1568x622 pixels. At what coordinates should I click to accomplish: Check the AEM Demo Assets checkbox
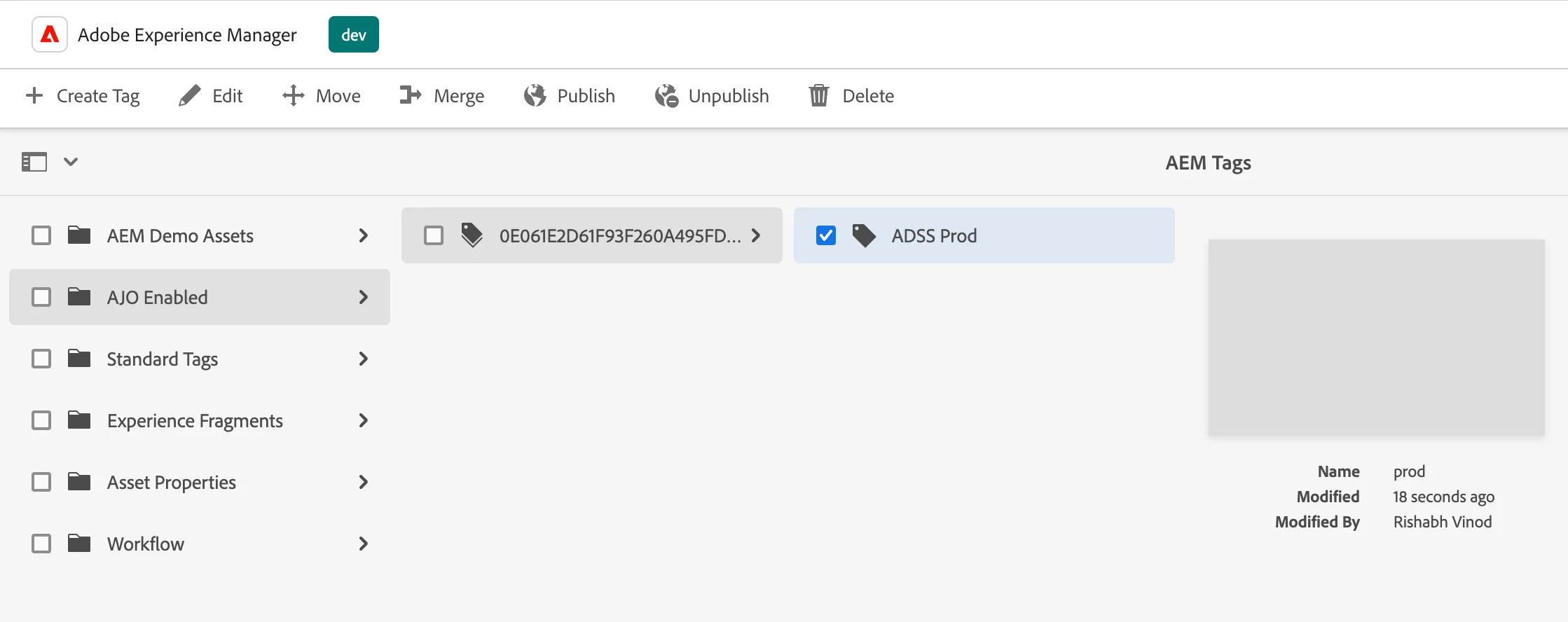[41, 235]
